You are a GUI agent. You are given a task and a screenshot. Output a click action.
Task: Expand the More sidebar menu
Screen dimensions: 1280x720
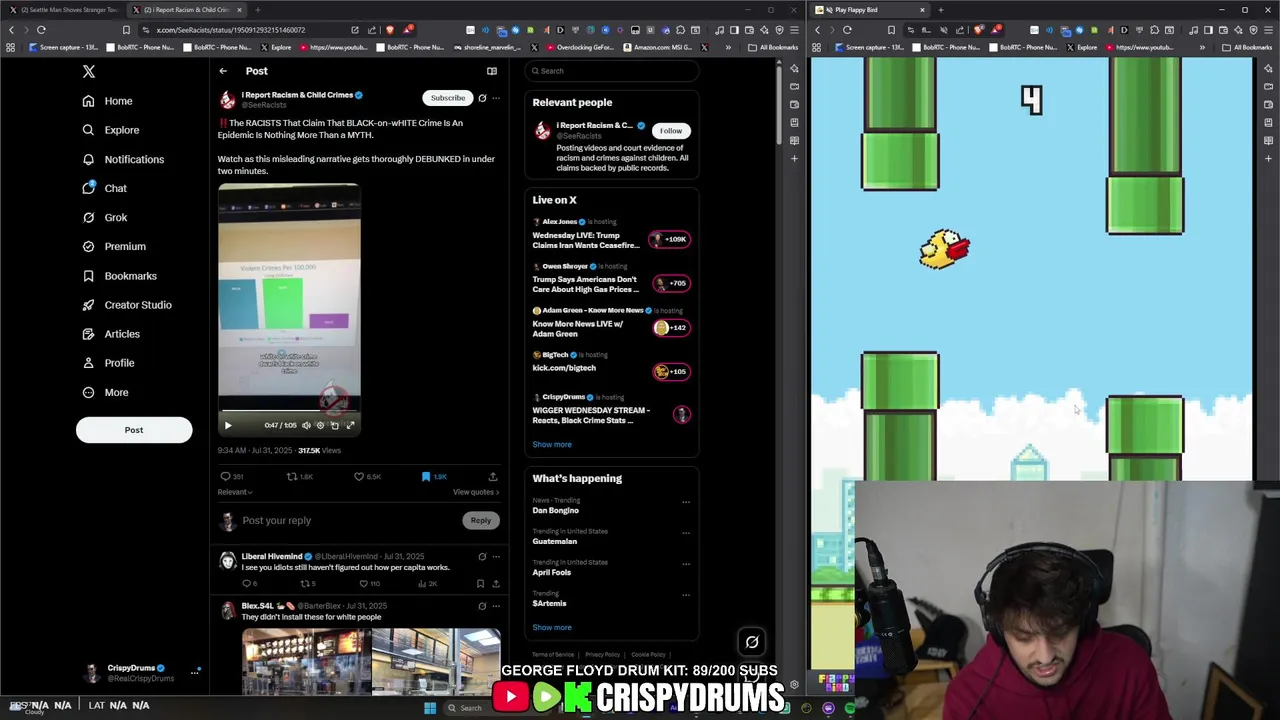tap(105, 392)
